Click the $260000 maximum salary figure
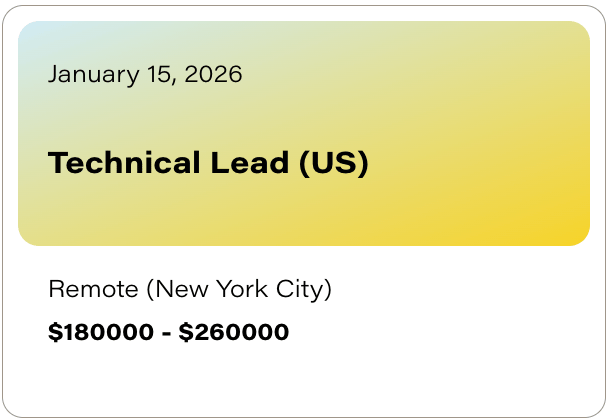The height and width of the screenshot is (420, 610). 233,332
